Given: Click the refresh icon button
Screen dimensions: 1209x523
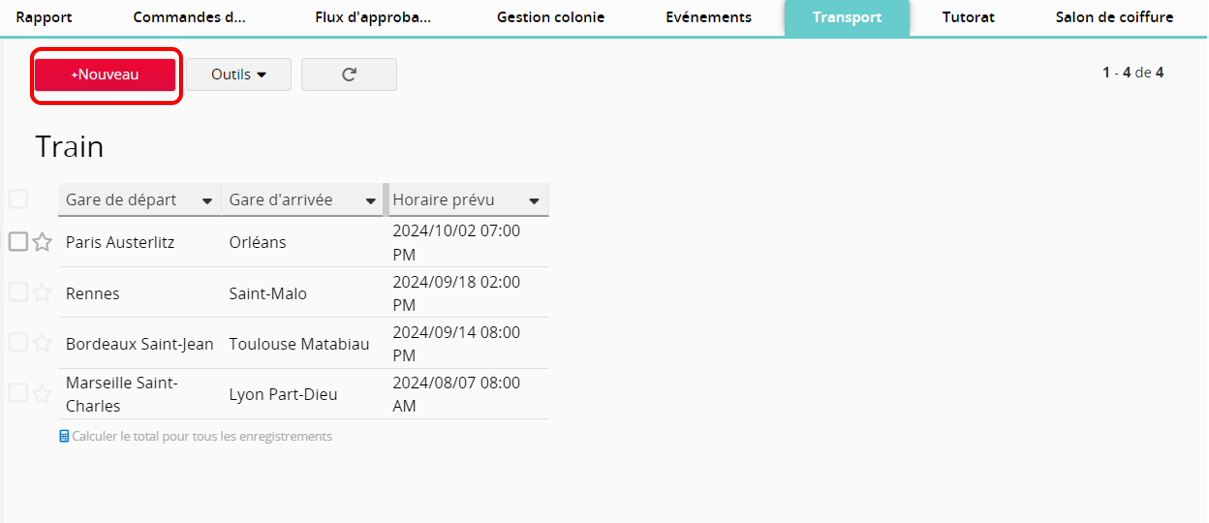Looking at the screenshot, I should pos(349,75).
